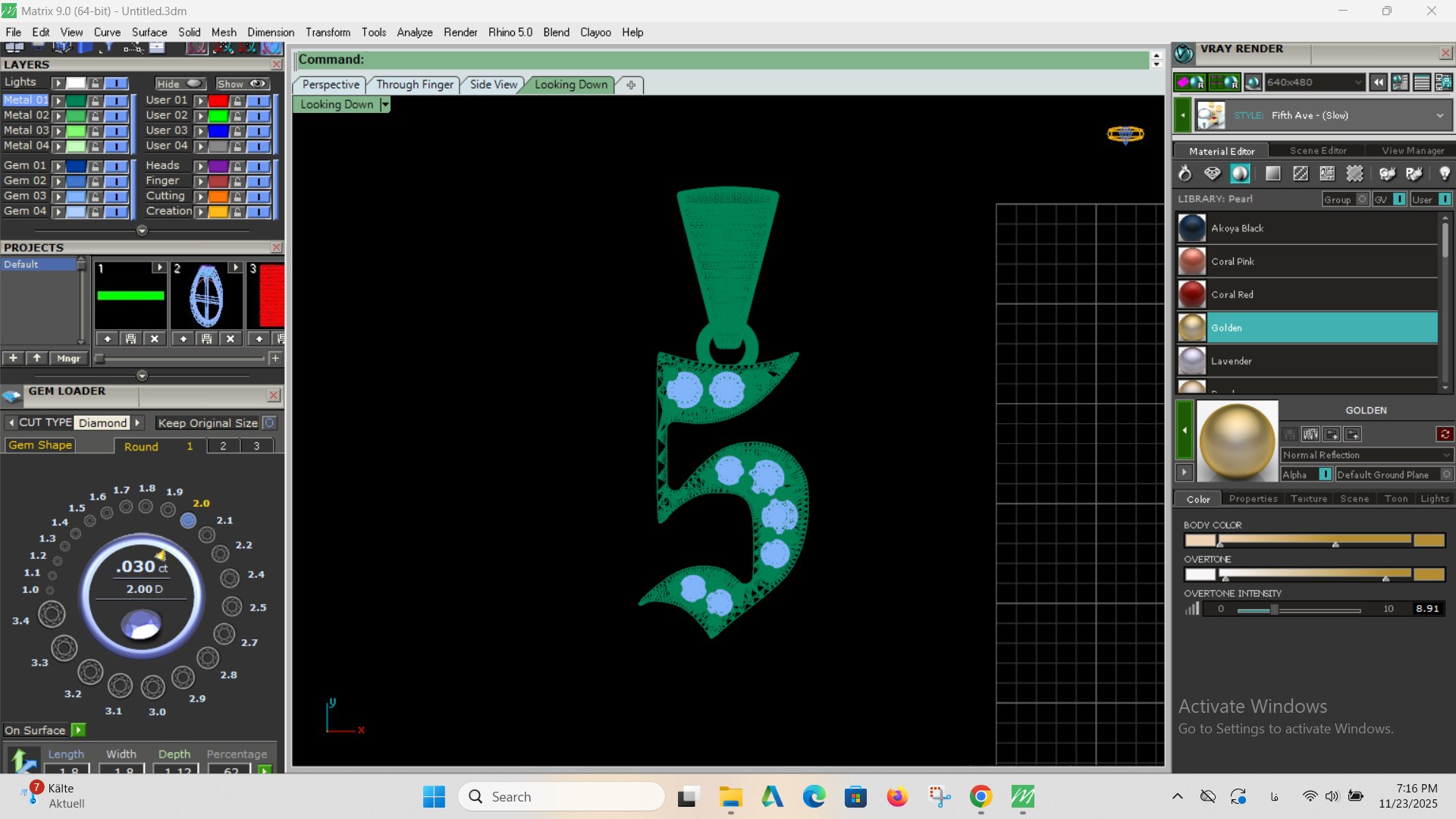Start the four-view render button

[x=1225, y=82]
